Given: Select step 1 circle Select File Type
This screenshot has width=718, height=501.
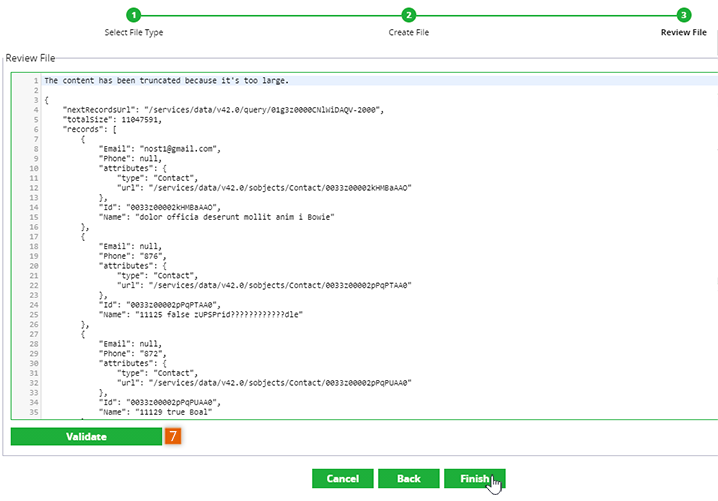Looking at the screenshot, I should coord(134,15).
